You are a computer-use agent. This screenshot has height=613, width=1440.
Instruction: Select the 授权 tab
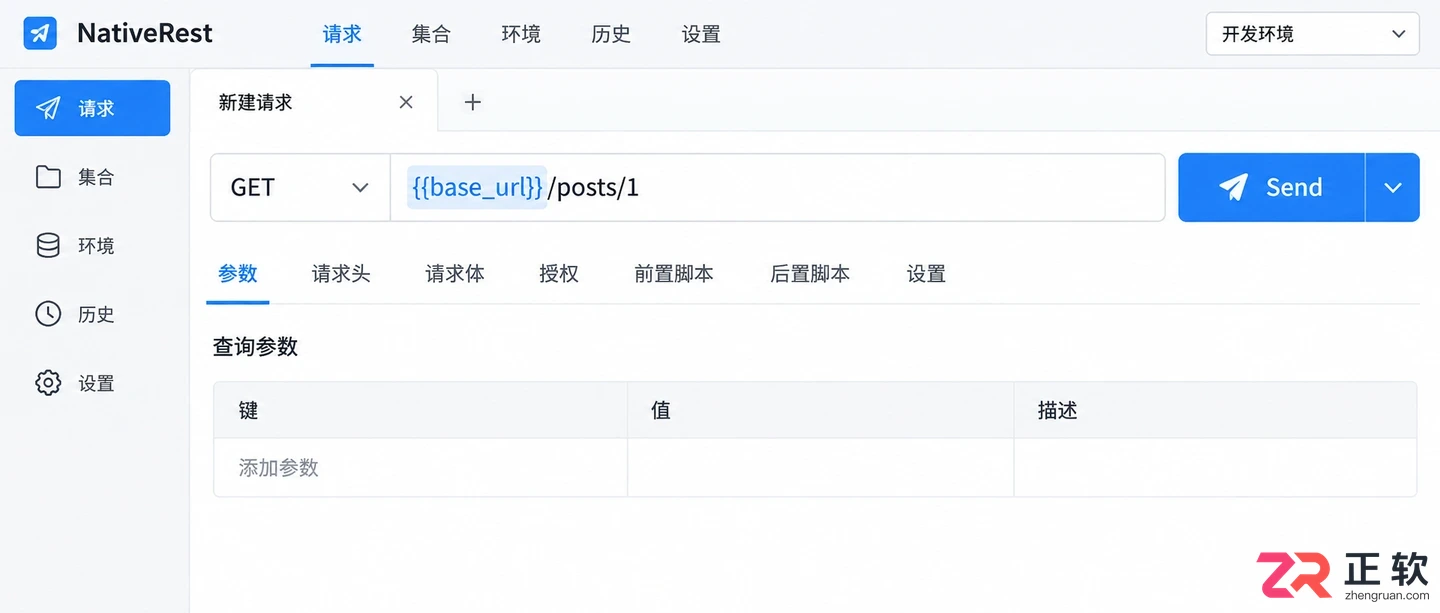coord(559,274)
